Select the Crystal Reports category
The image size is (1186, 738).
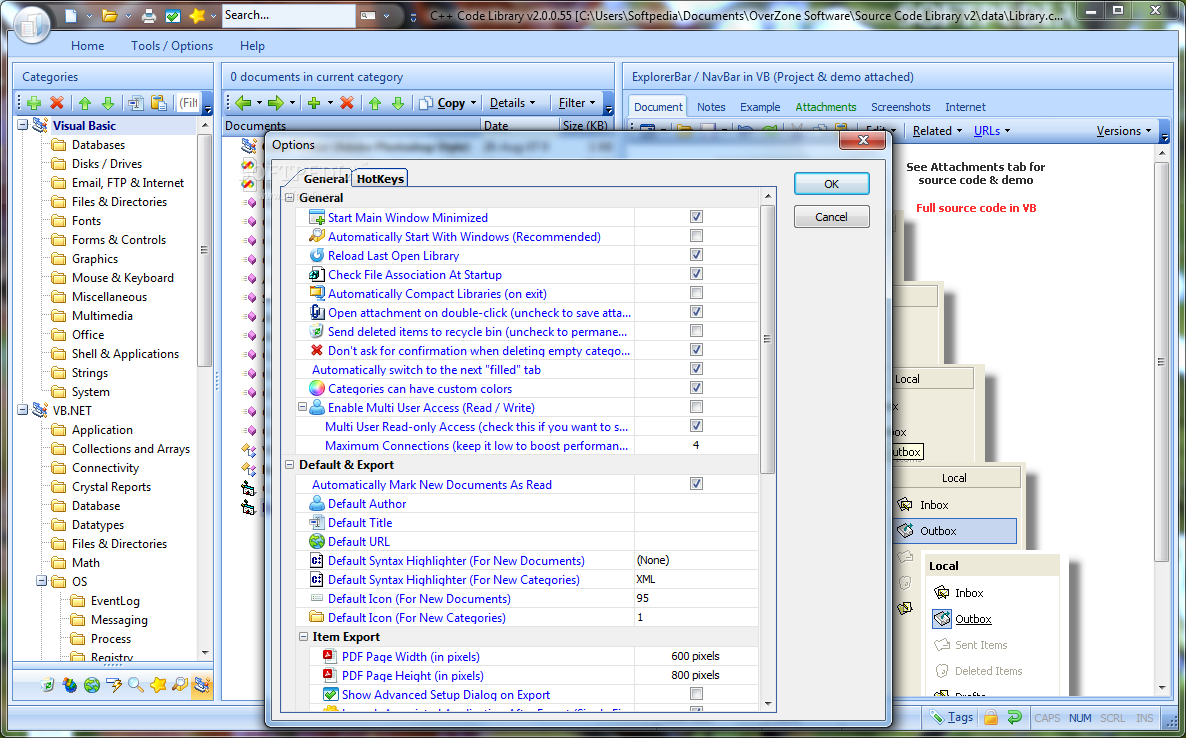(x=111, y=487)
